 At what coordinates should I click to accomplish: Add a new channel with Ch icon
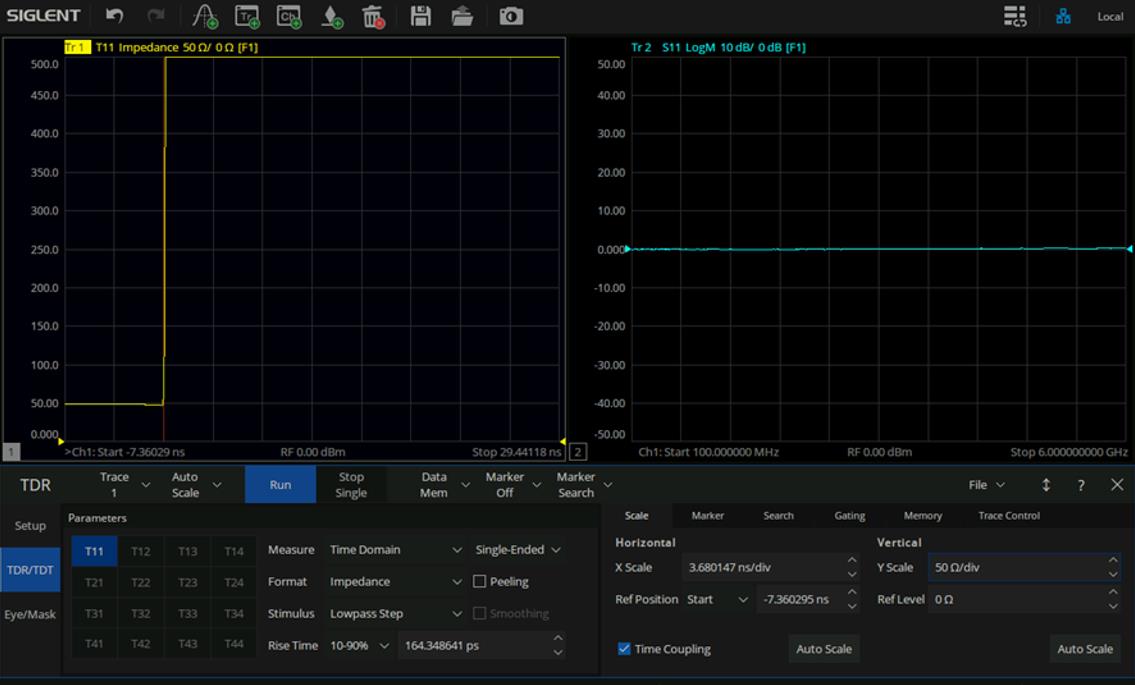289,16
